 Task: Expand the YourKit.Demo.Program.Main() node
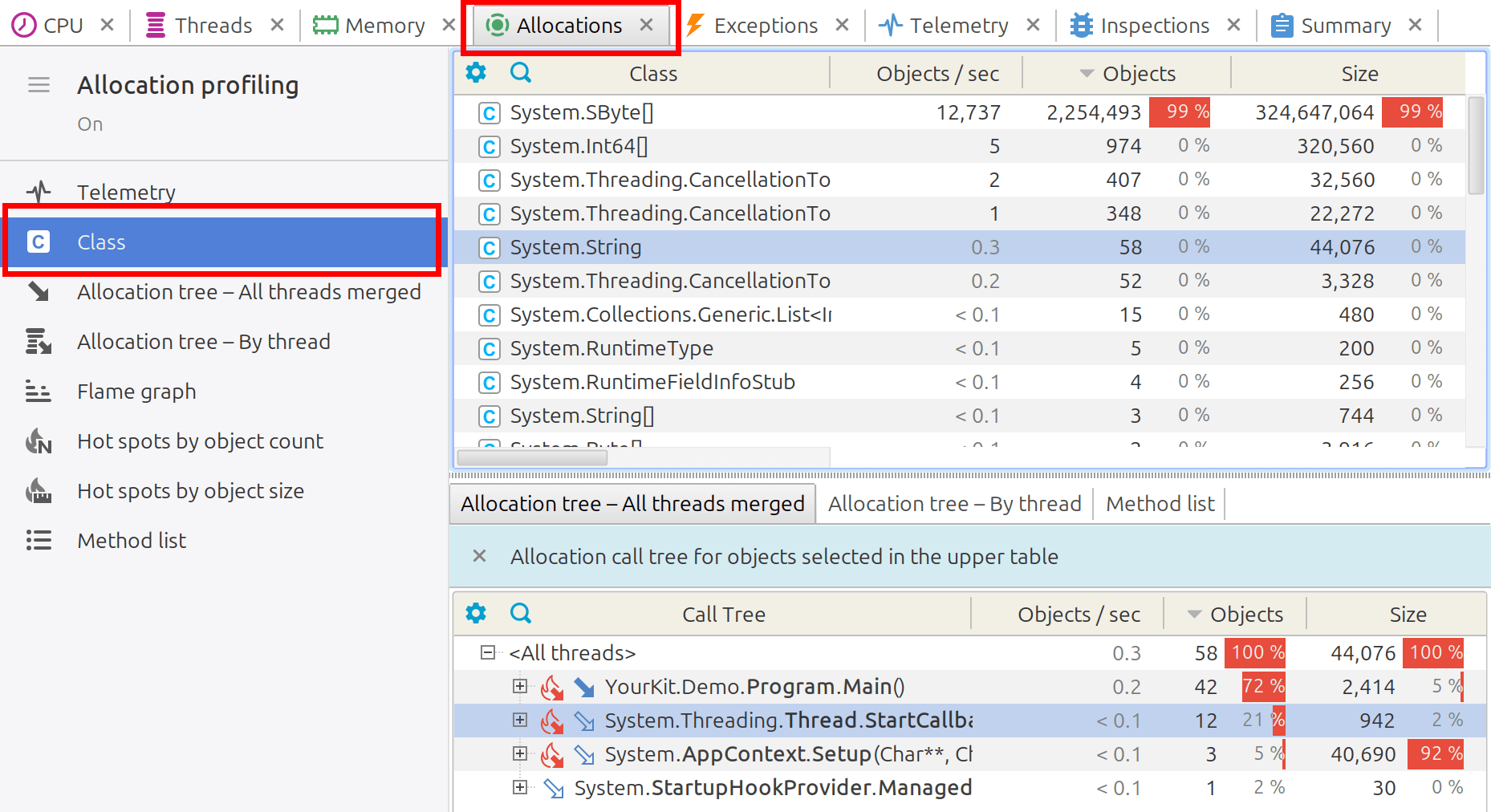pos(520,686)
